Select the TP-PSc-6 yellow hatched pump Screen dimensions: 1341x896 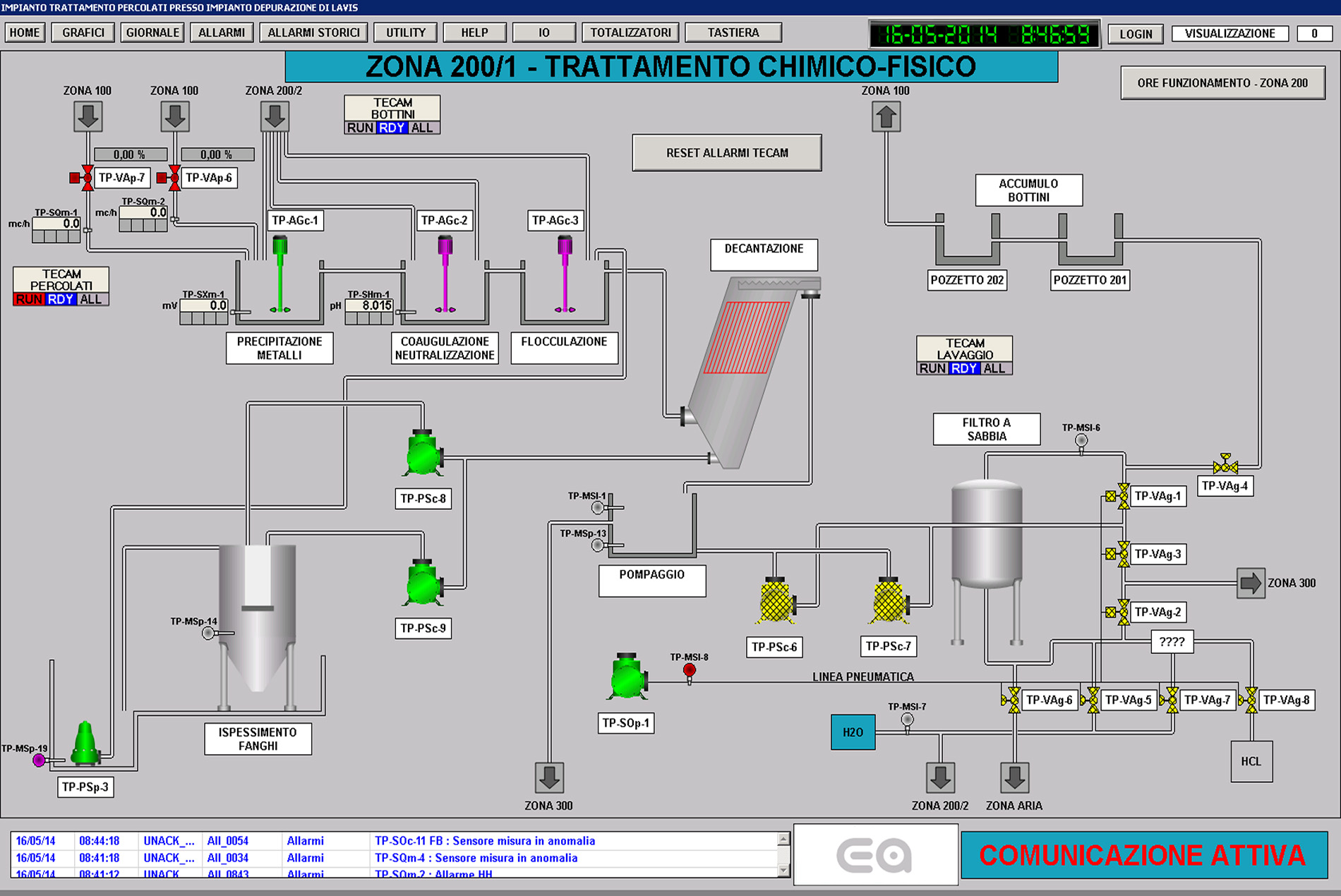pos(776,601)
